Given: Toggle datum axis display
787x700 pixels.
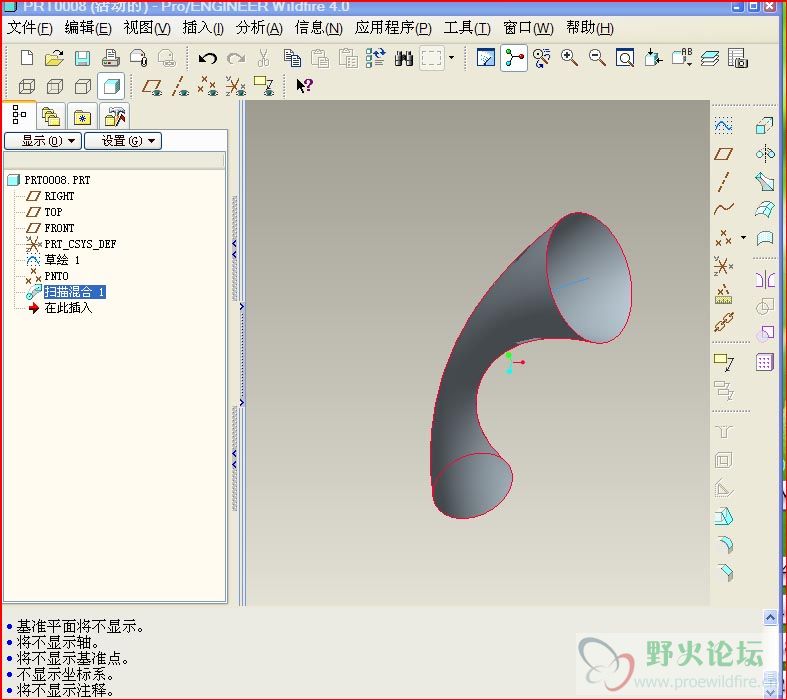Looking at the screenshot, I should (x=180, y=86).
